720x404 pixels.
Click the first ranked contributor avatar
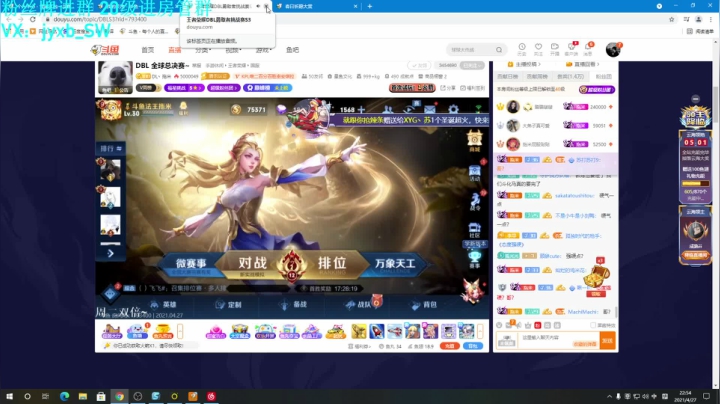point(513,107)
